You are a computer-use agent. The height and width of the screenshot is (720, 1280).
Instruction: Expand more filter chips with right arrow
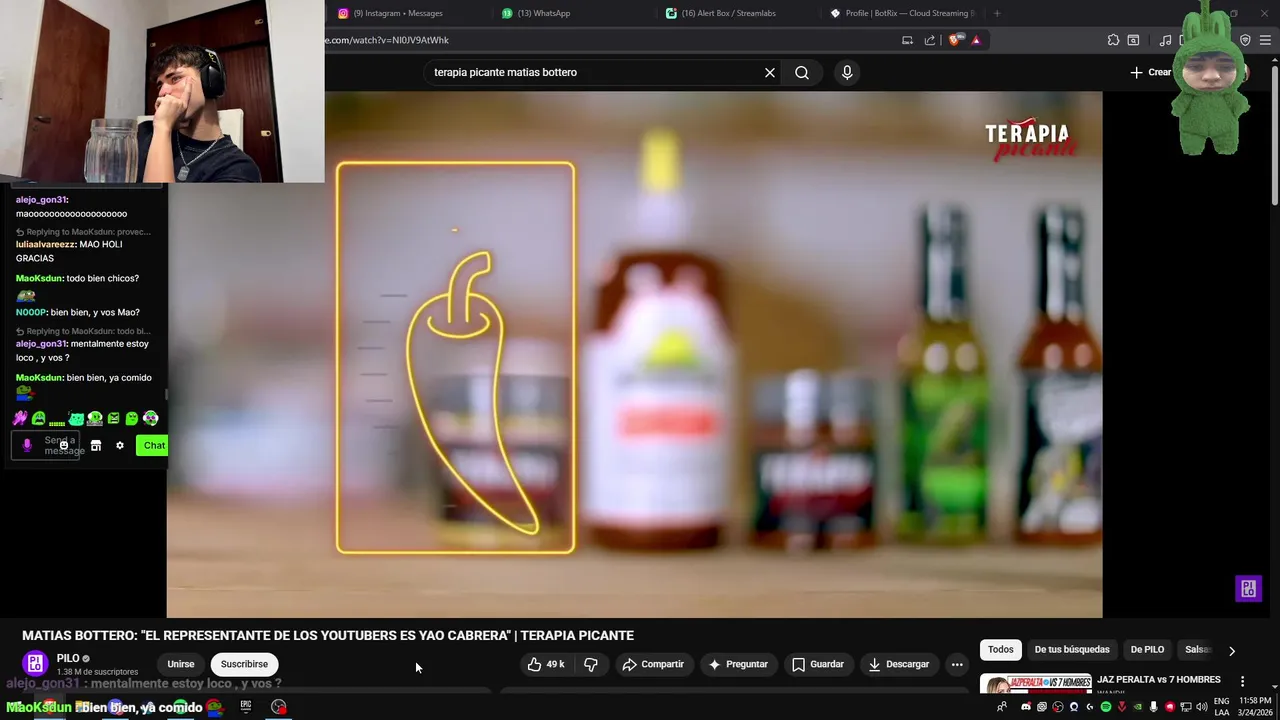[x=1232, y=651]
